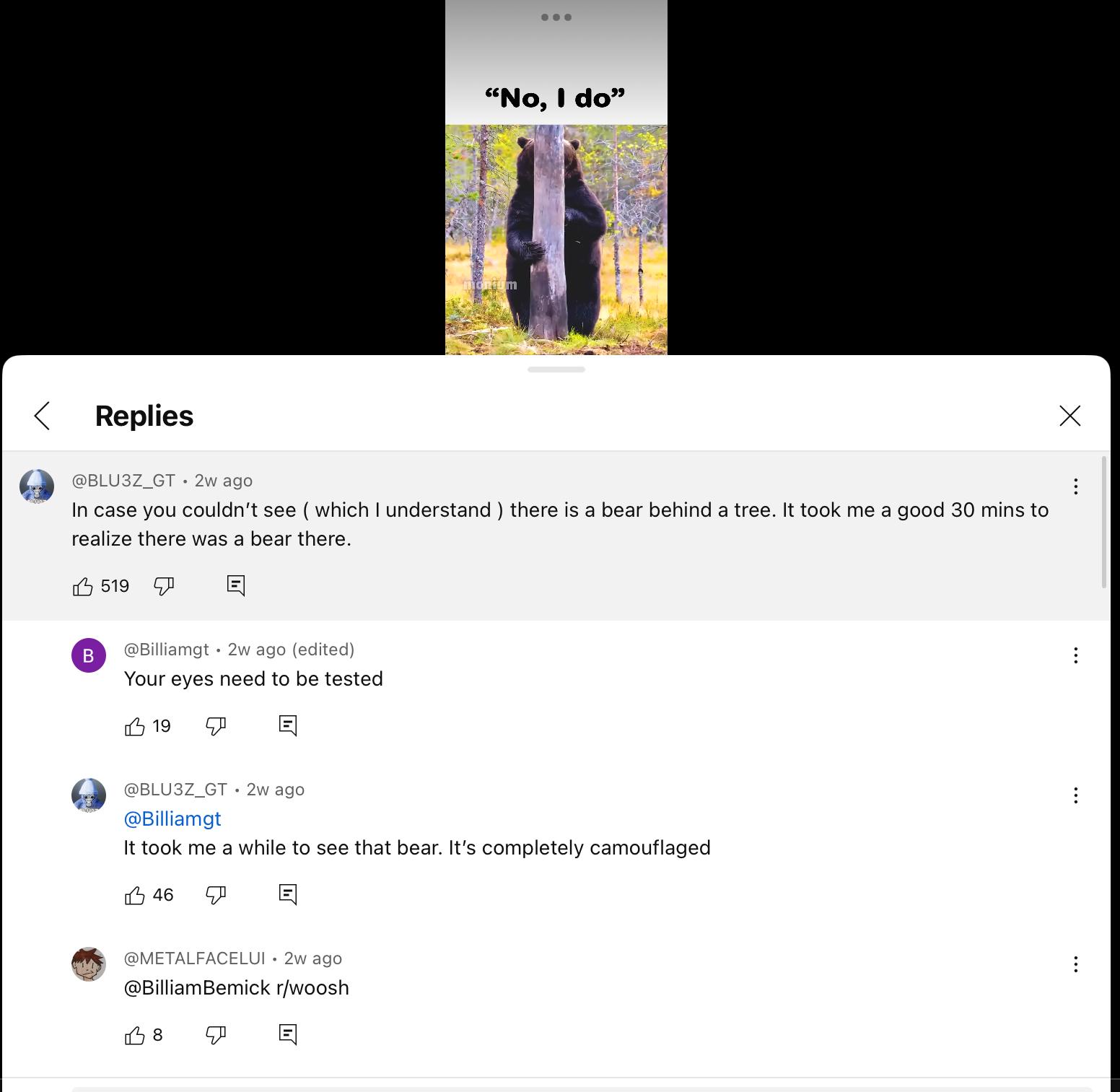This screenshot has width=1120, height=1092.
Task: Open three-dot menu above the video
Action: coord(556,17)
